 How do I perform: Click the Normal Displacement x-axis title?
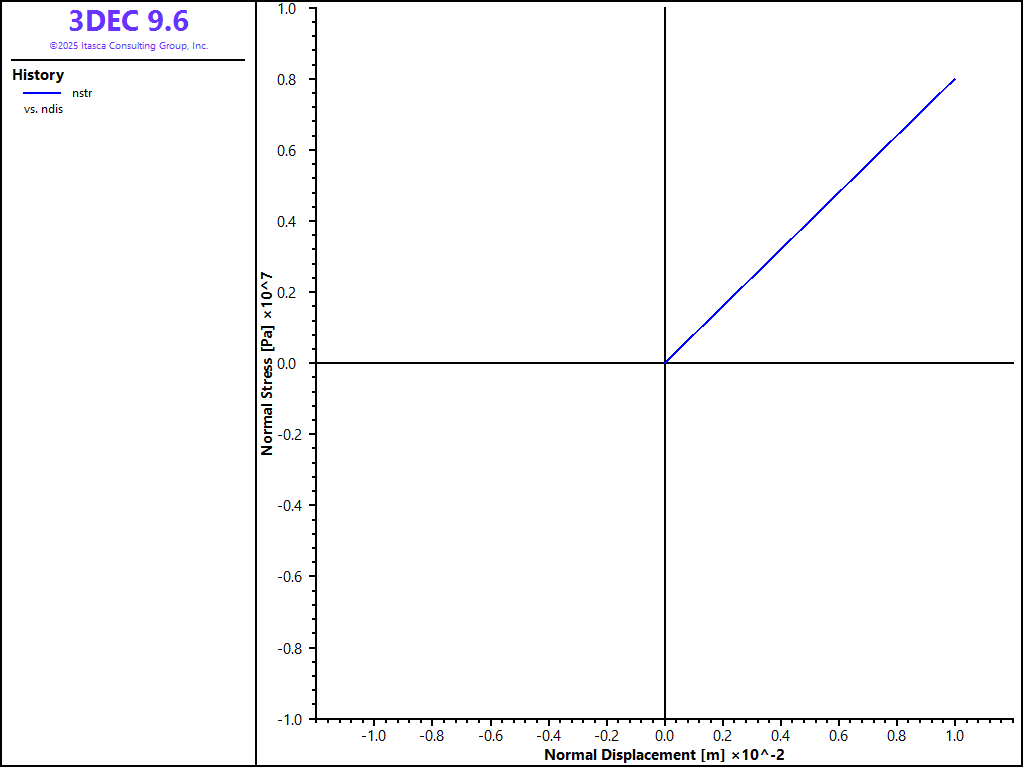point(663,755)
